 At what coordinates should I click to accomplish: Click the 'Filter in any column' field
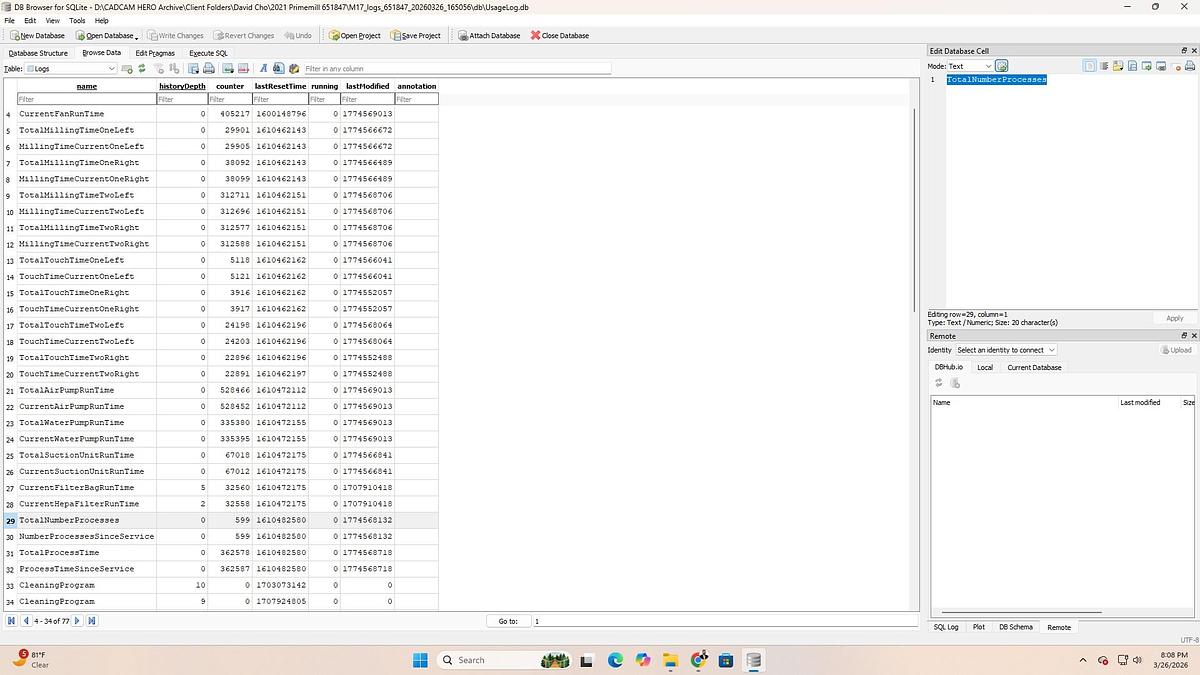(x=456, y=69)
